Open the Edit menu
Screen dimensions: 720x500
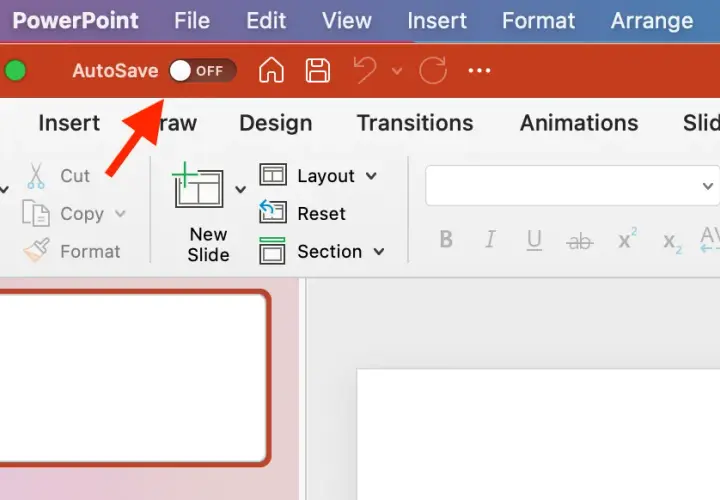[266, 21]
